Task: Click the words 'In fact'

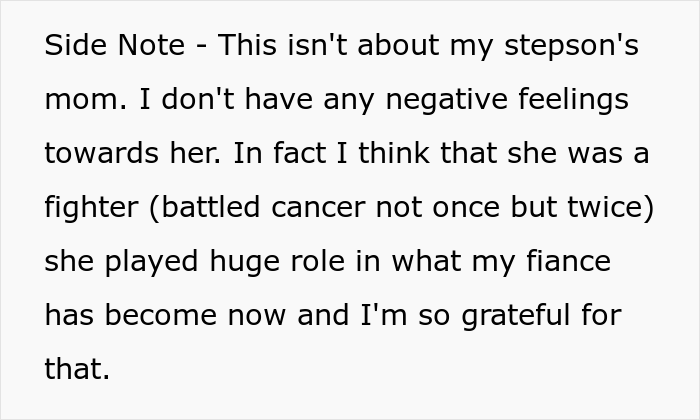Action: [280, 153]
